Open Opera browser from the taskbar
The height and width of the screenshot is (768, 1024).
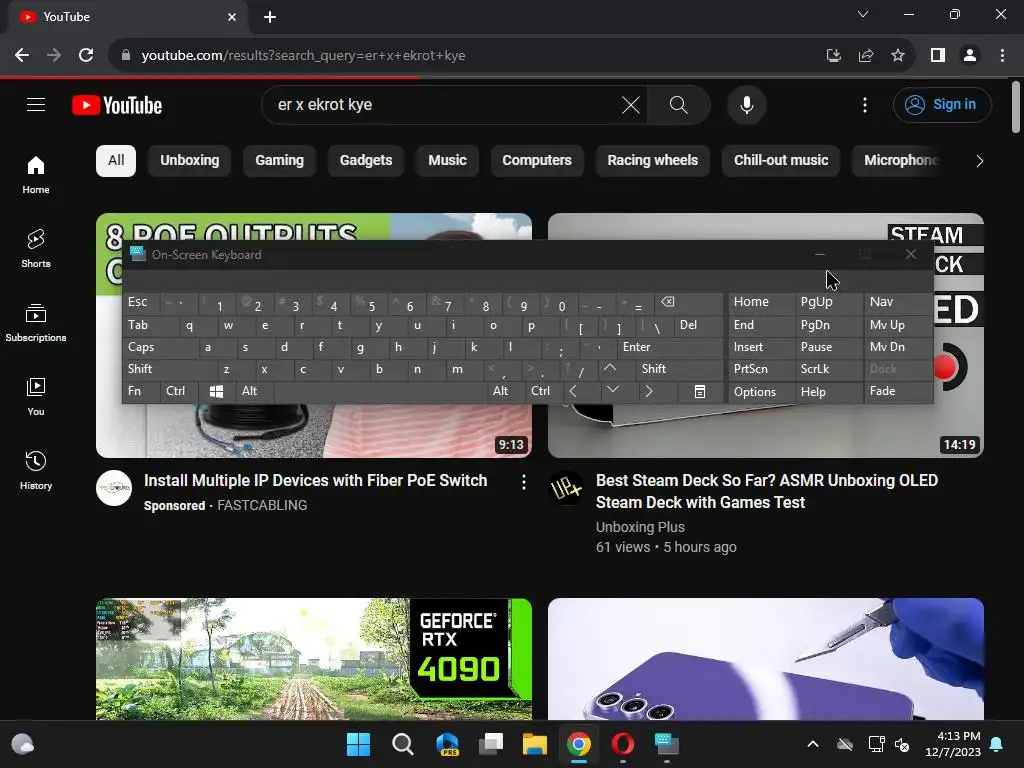[622, 744]
